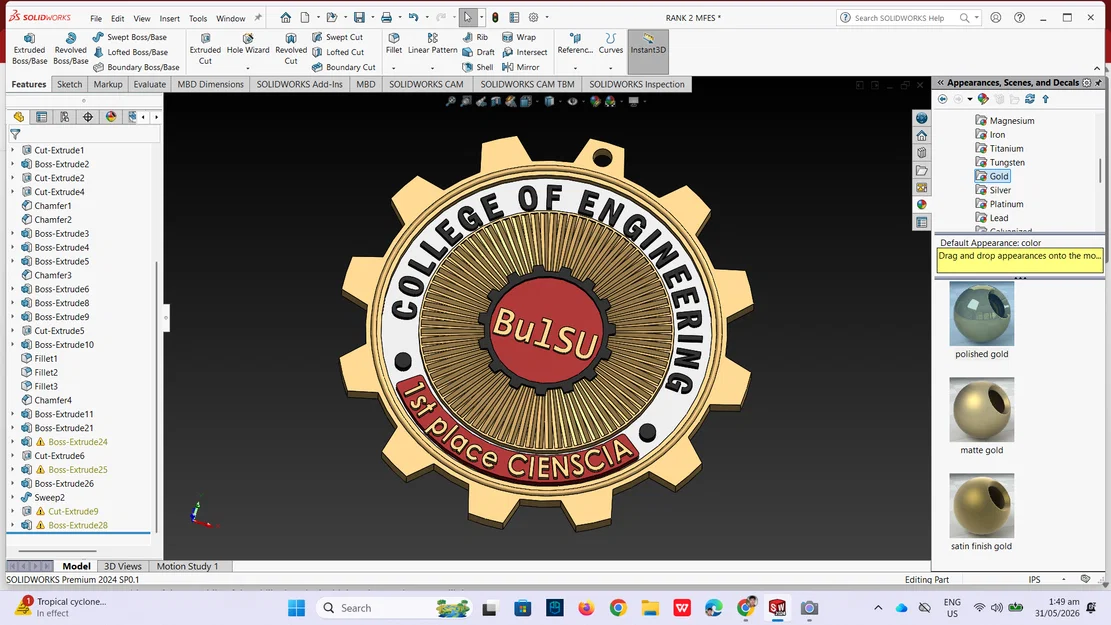Switch to the SOLIDWORKS CAM tab
The width and height of the screenshot is (1111, 625).
tap(426, 84)
